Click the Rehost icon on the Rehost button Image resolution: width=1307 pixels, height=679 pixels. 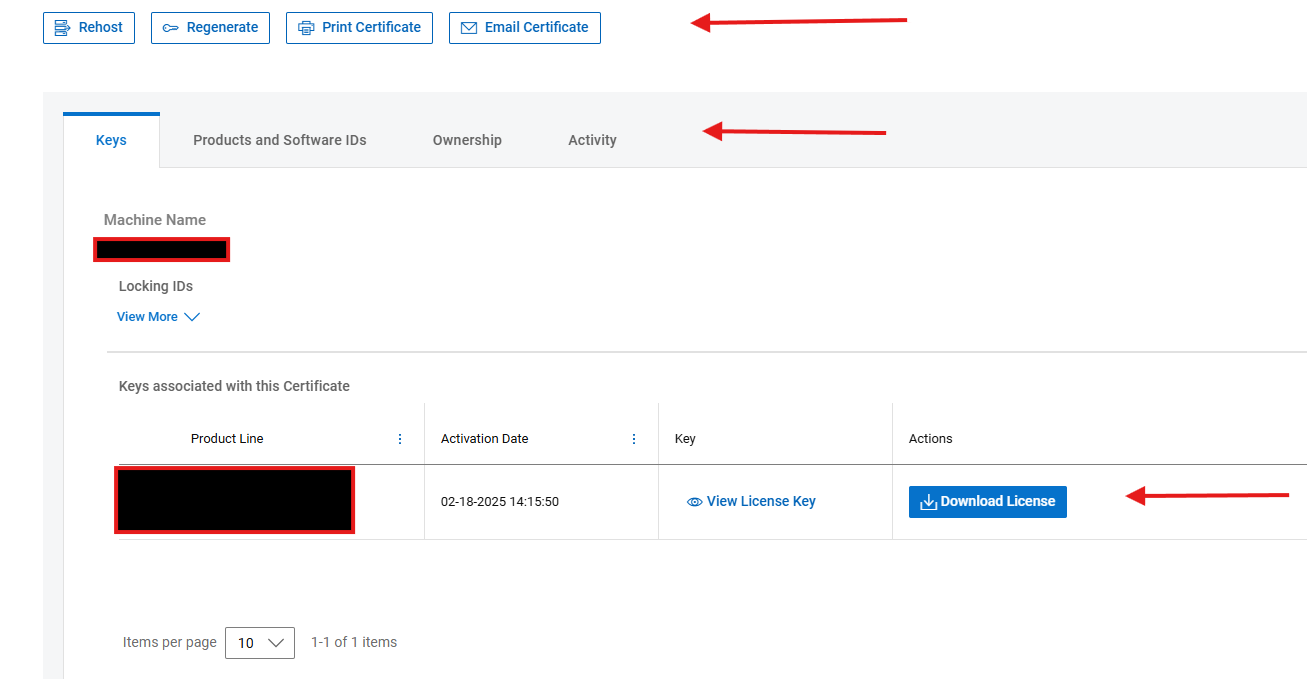pos(60,27)
